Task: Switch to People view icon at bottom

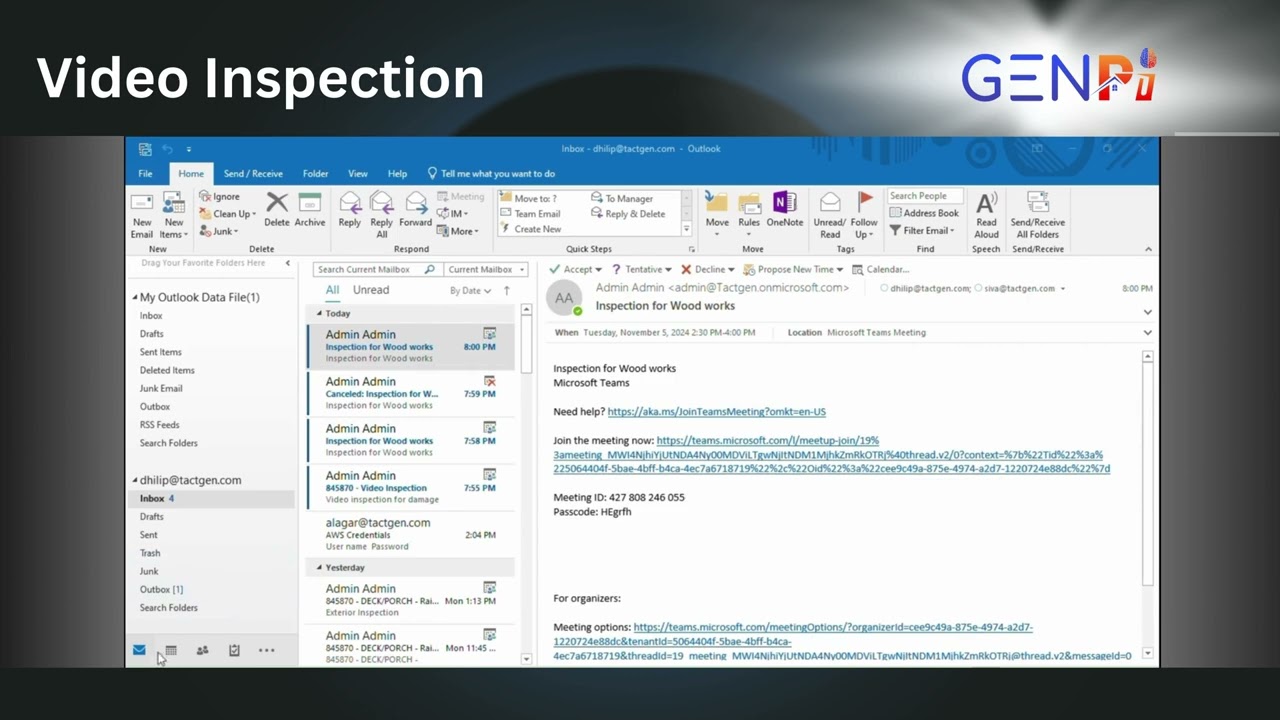Action: [202, 650]
